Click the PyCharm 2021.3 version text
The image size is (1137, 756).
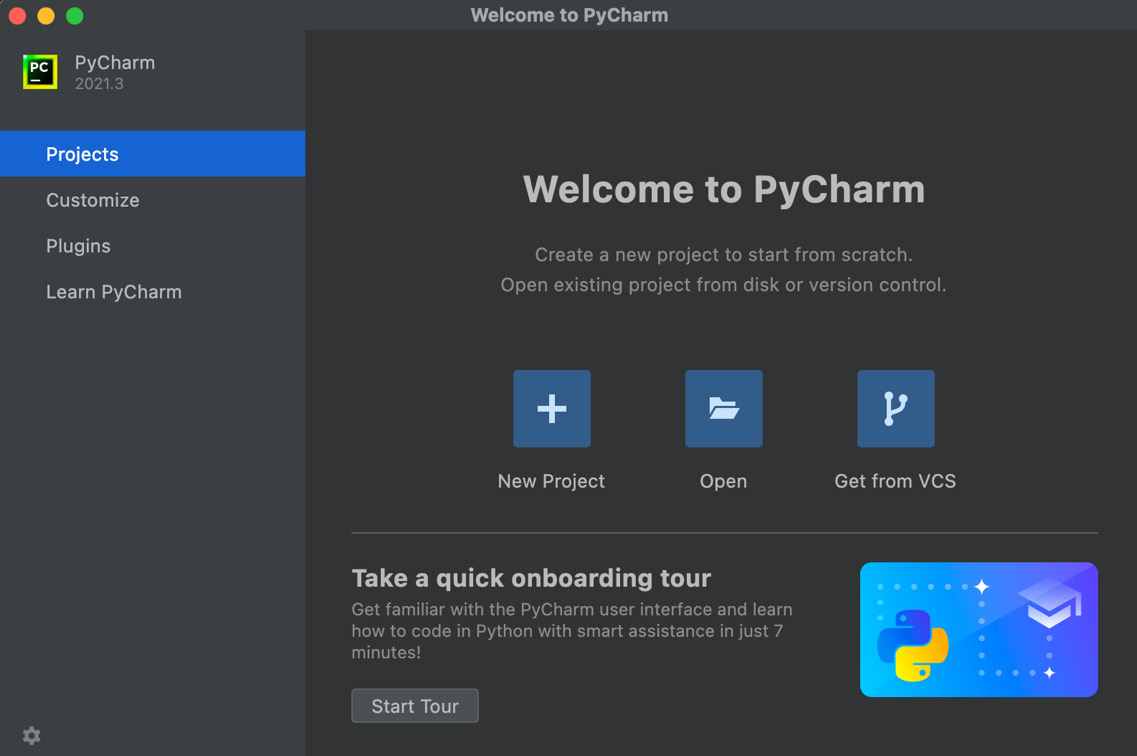99,84
